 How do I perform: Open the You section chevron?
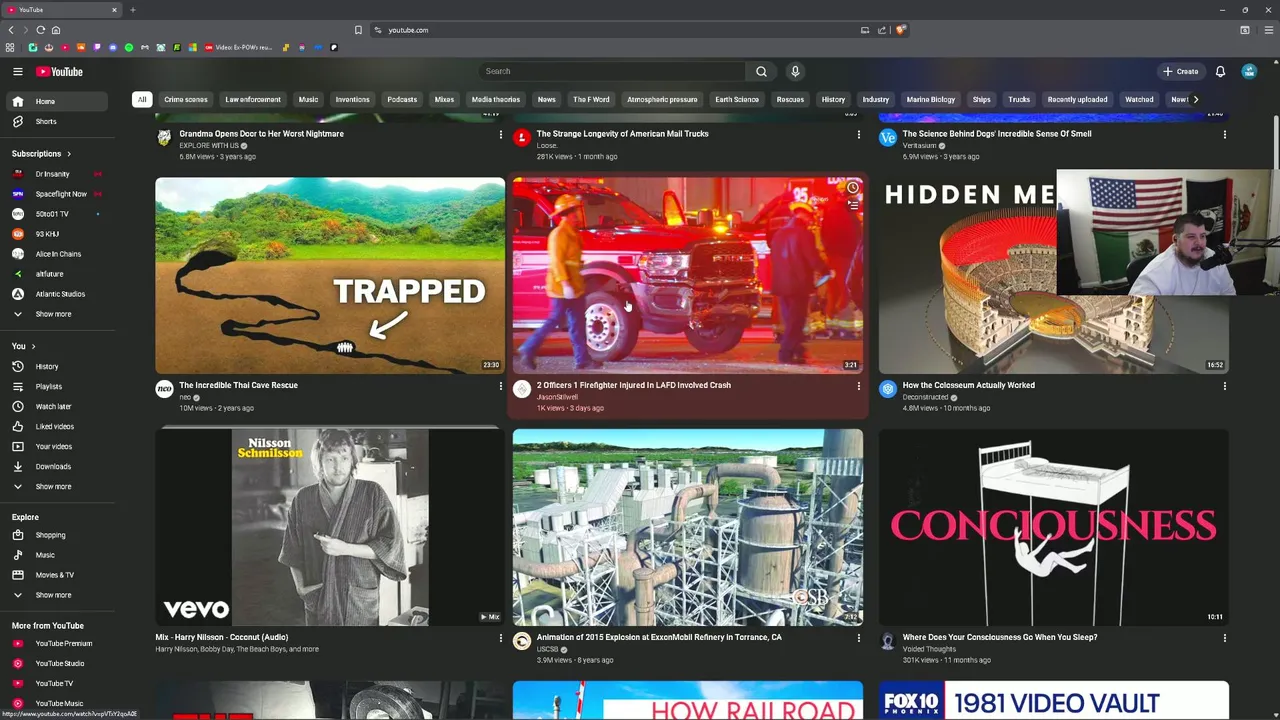(x=33, y=346)
